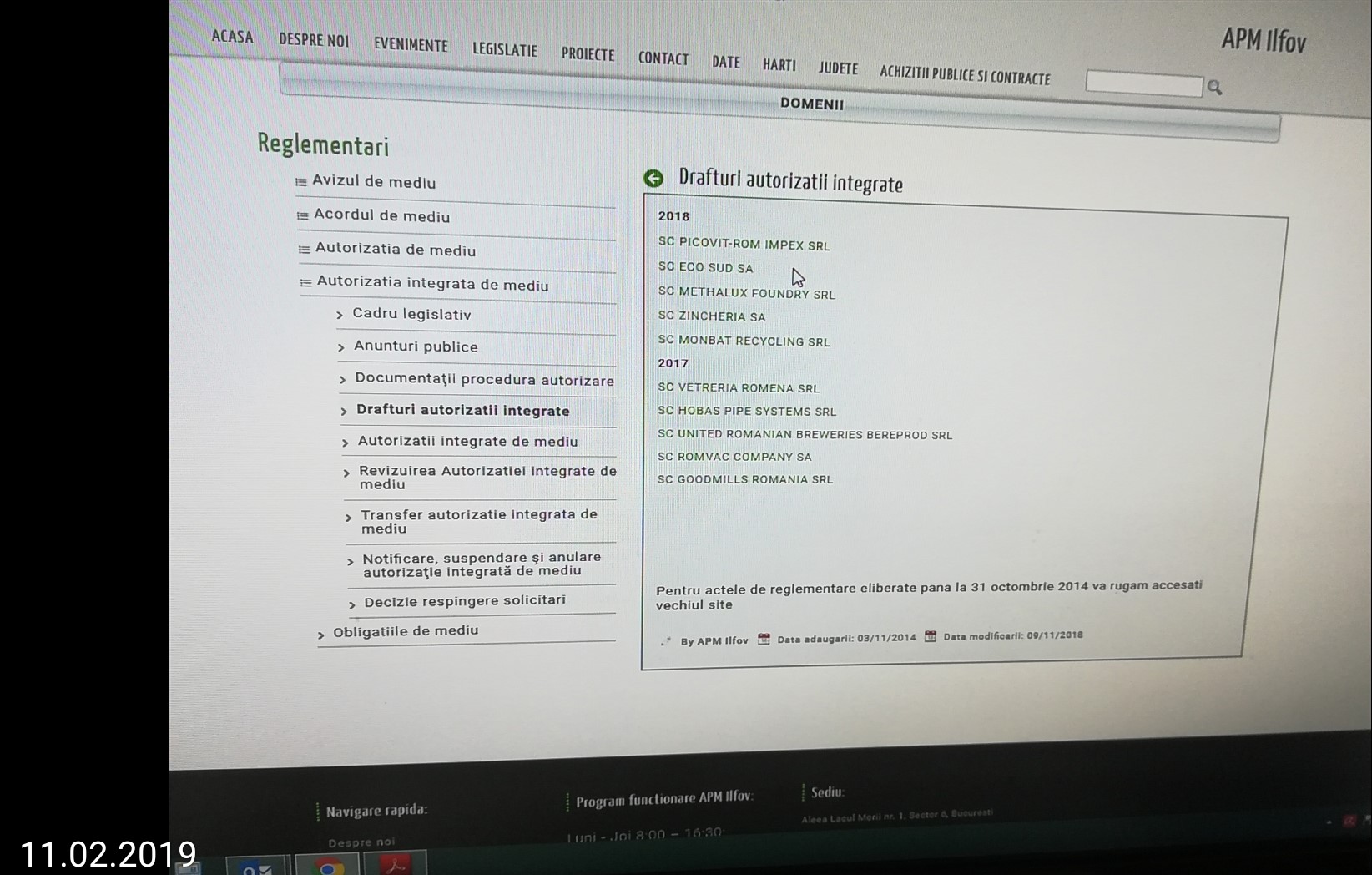This screenshot has width=1372, height=875.
Task: Expand Documentatii procedura autorizare chevron
Action: pos(342,380)
